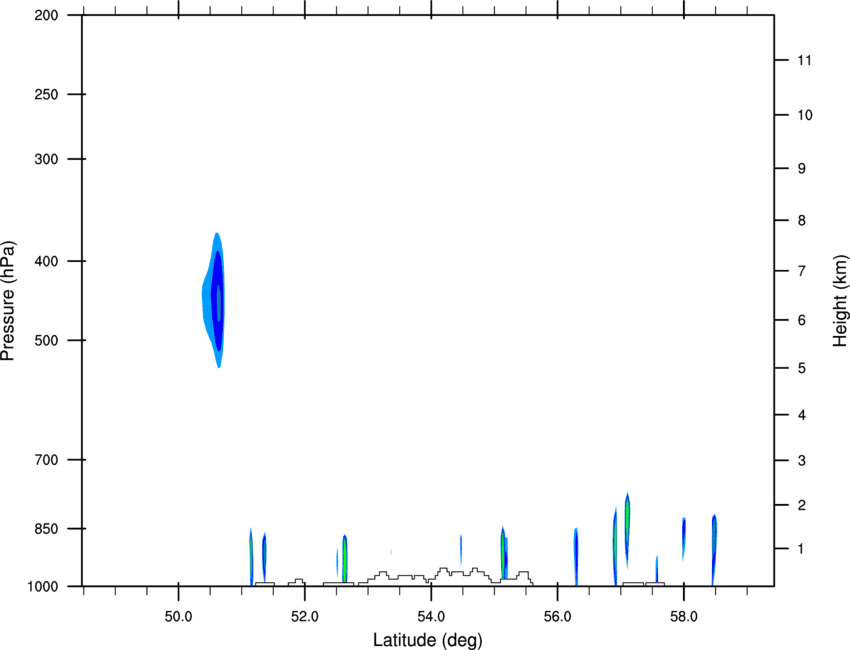Click the tall low-level plume near 57 degrees latitude
850x650 pixels.
click(627, 529)
